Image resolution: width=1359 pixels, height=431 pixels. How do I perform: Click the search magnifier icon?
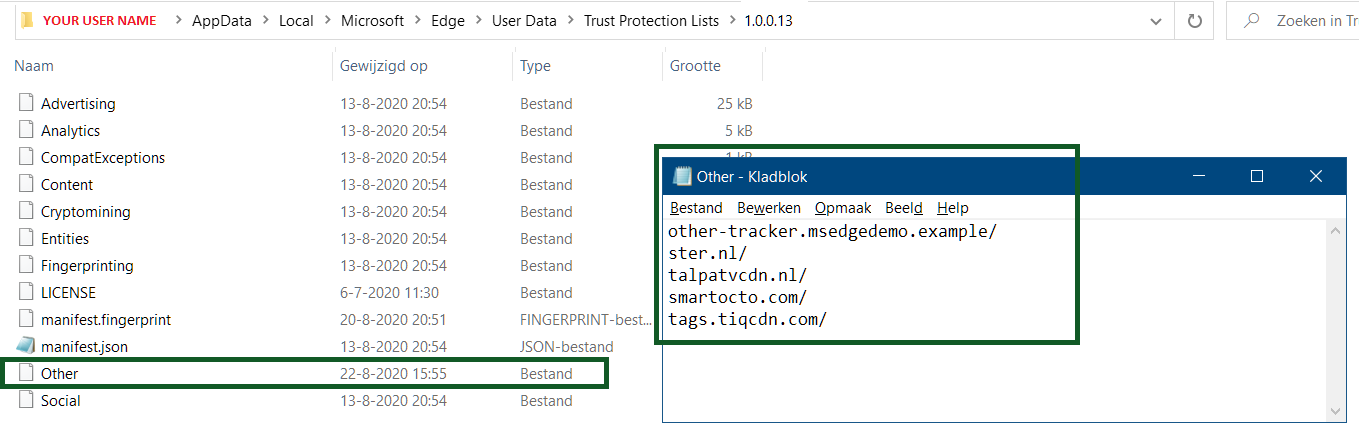point(1250,20)
